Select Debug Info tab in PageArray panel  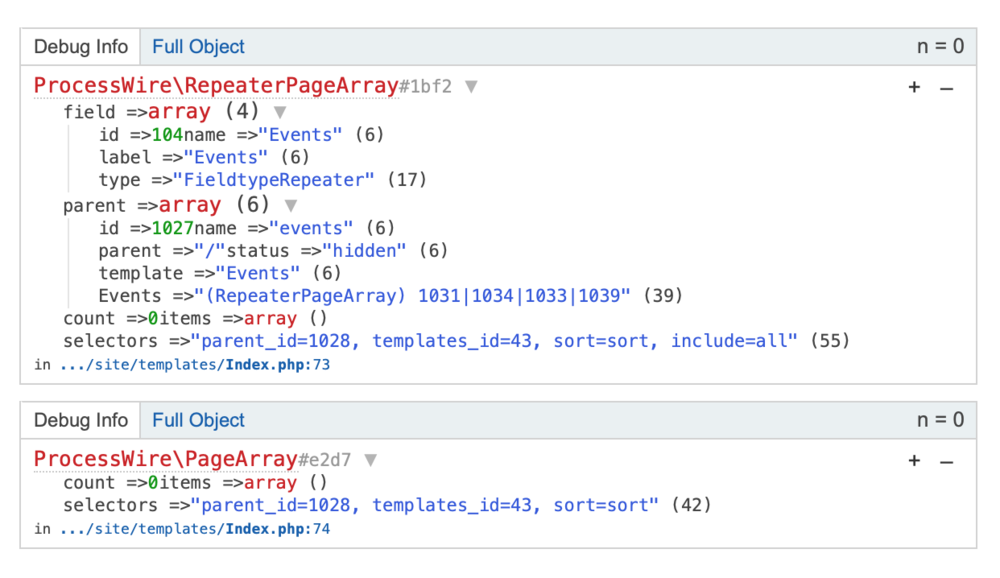[81, 420]
